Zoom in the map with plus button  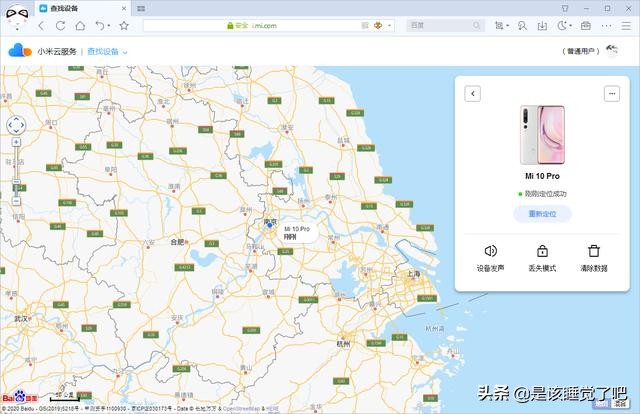coord(16,142)
